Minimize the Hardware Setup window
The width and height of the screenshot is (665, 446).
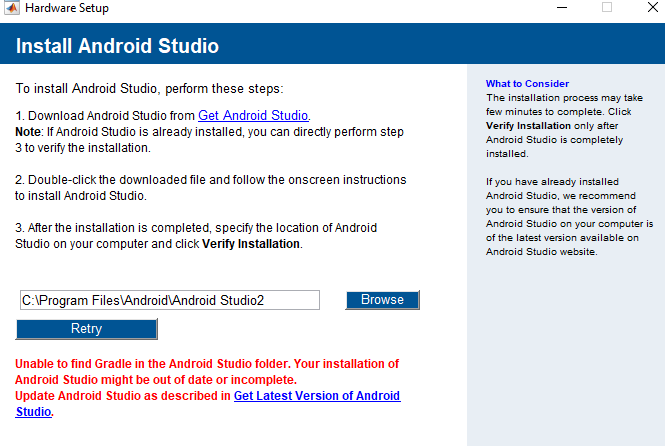pos(558,8)
